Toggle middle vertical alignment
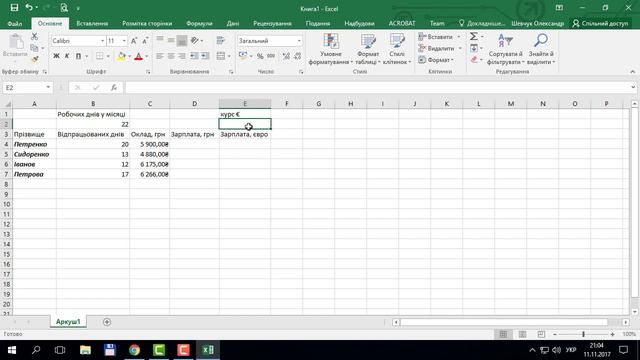Image resolution: width=640 pixels, height=360 pixels. pyautogui.click(x=171, y=40)
